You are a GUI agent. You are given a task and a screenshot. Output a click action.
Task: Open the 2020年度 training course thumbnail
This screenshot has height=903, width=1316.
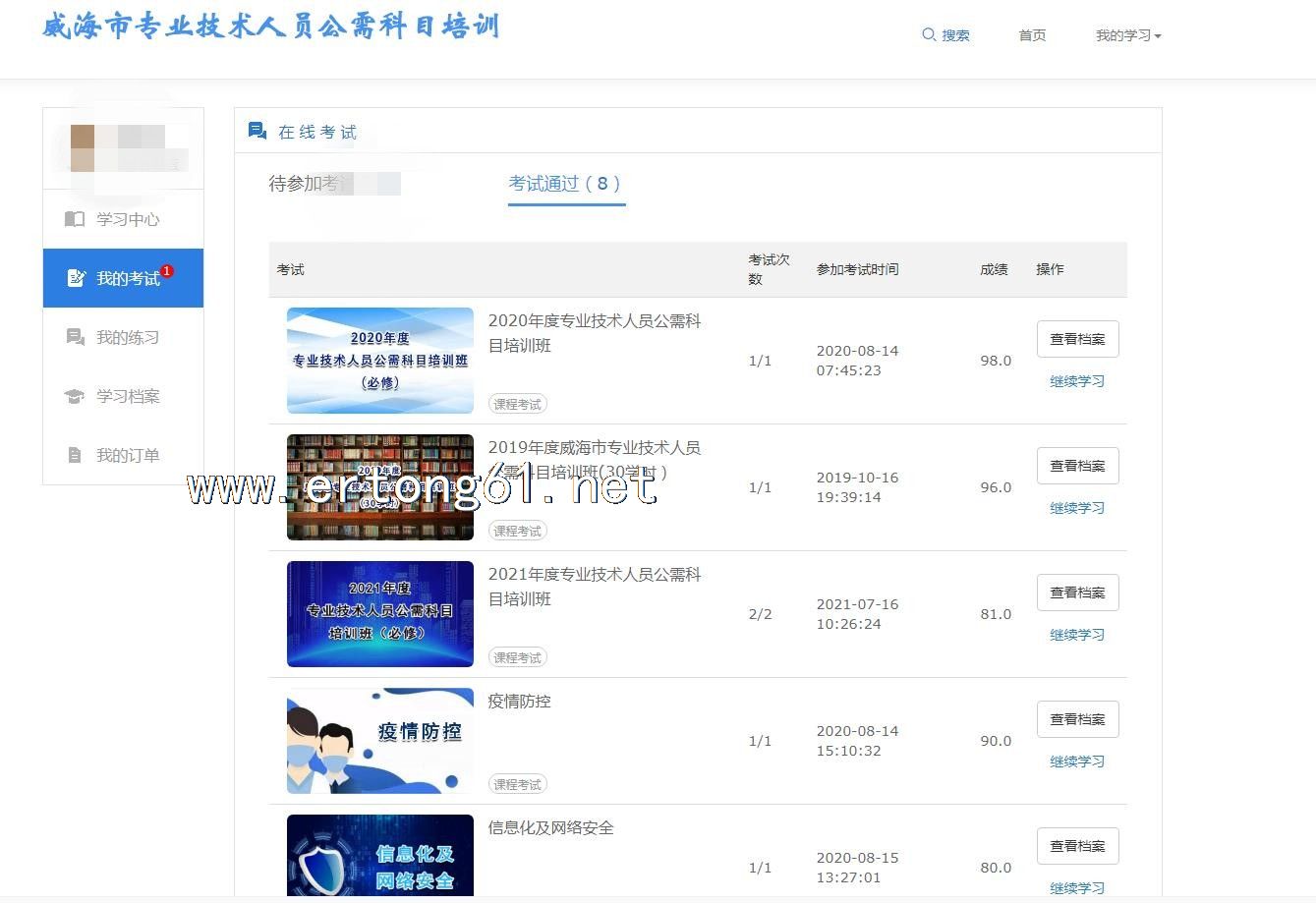[379, 361]
